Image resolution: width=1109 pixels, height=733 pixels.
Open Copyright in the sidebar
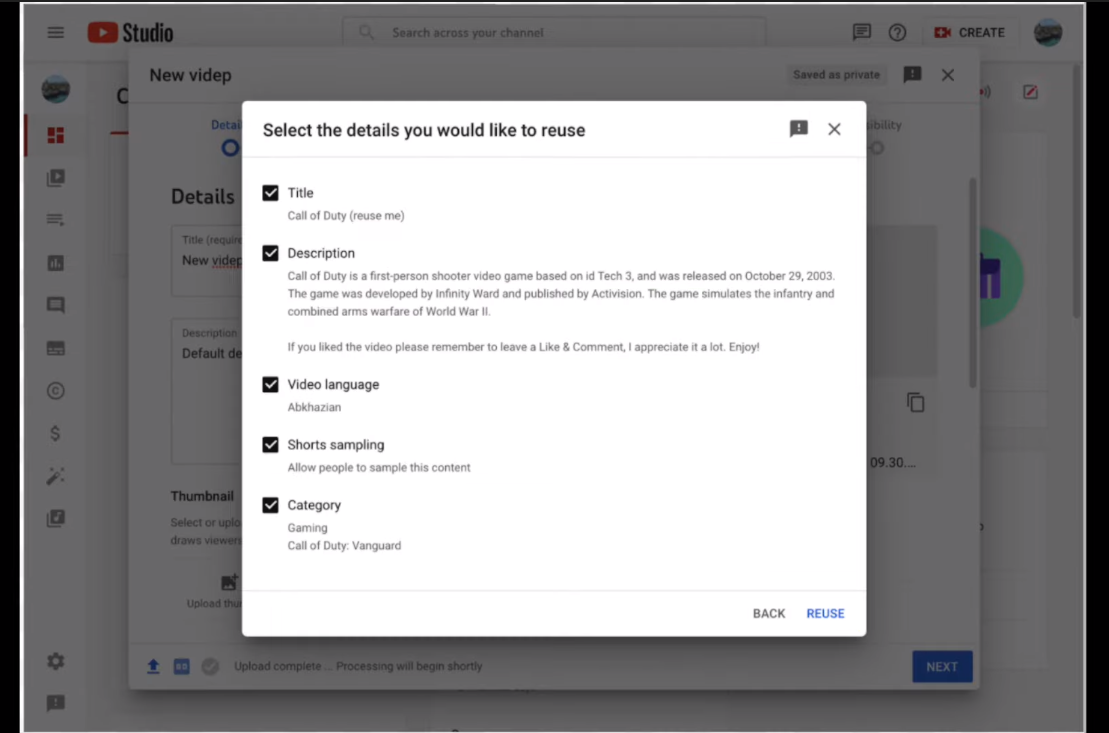coord(55,391)
